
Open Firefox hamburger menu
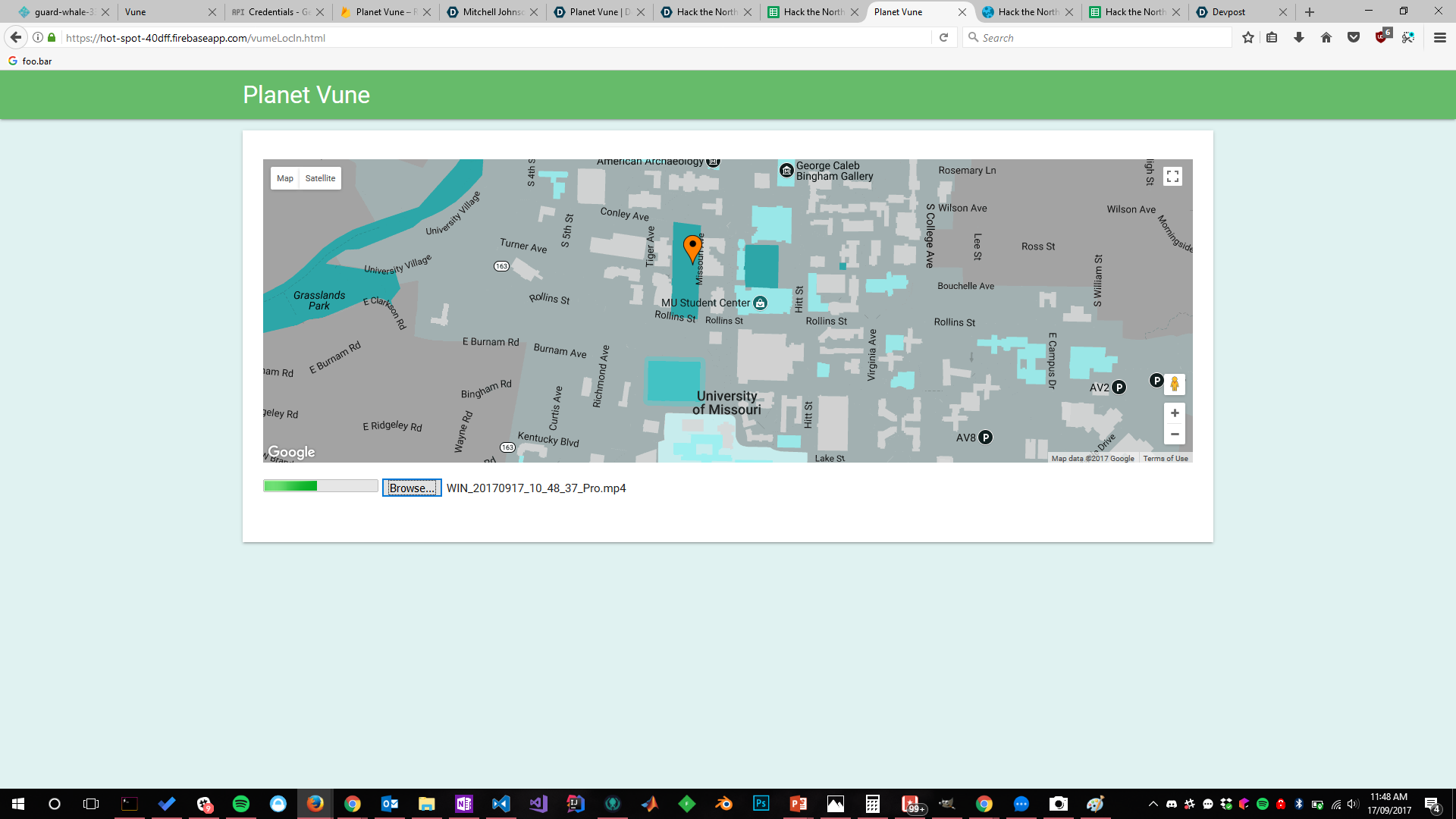[1439, 38]
